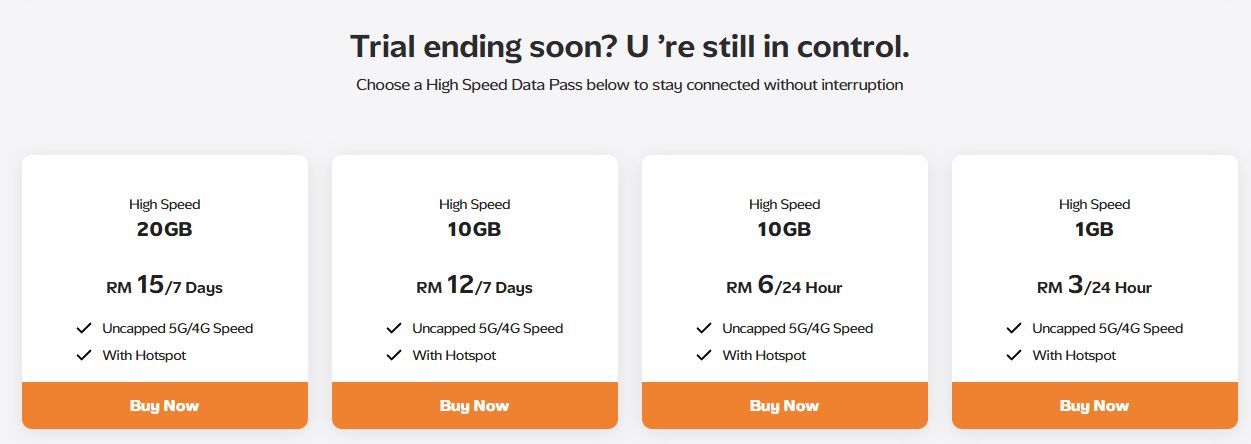Click the High Speed 20GB card title
1251x444 pixels.
[164, 218]
